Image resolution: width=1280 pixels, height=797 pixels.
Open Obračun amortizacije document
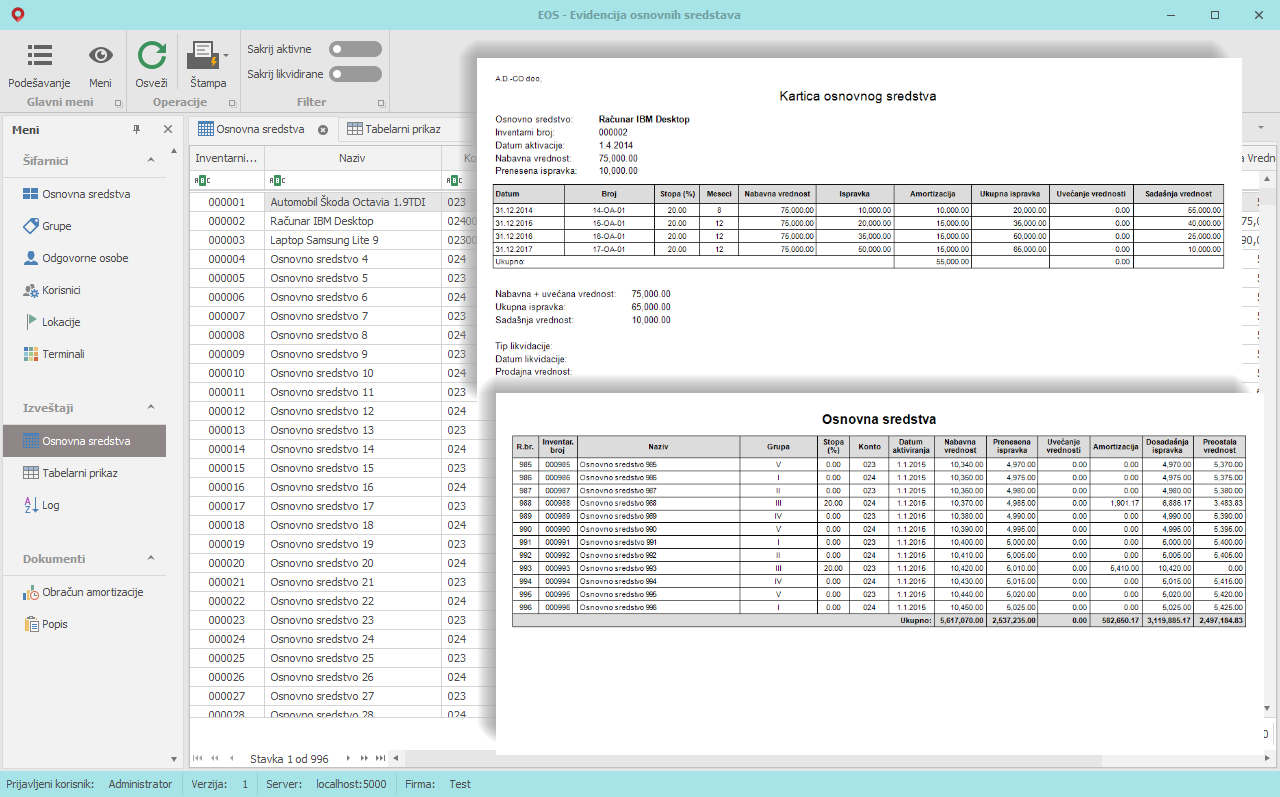pyautogui.click(x=85, y=592)
